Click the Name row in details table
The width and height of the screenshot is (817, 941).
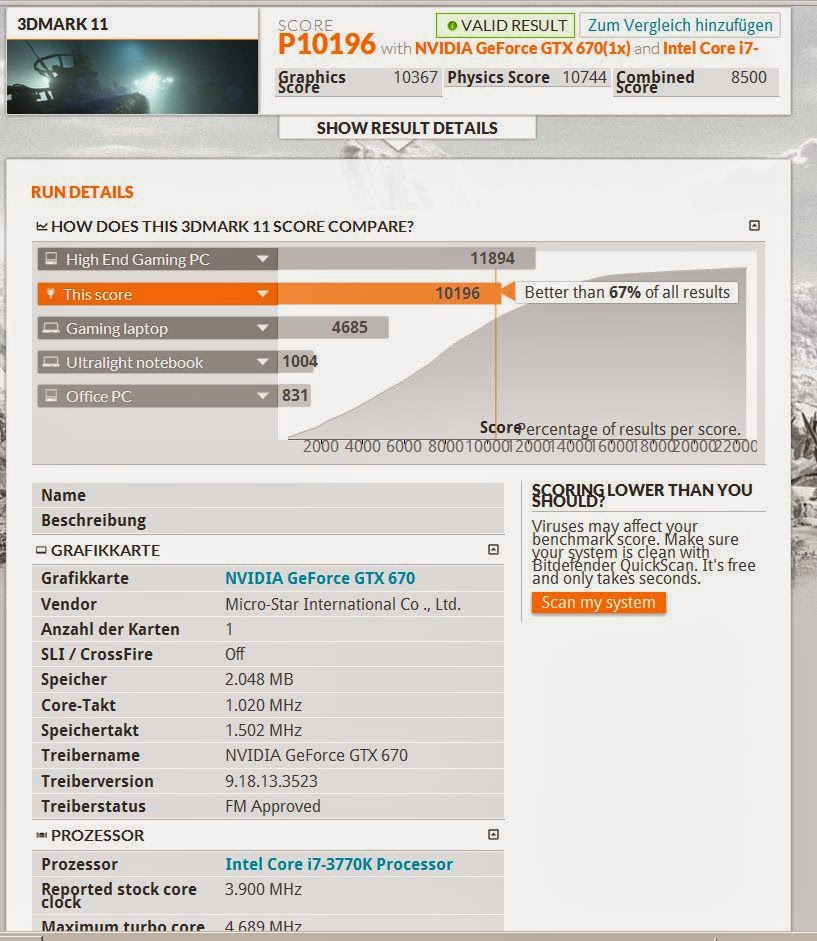click(268, 495)
